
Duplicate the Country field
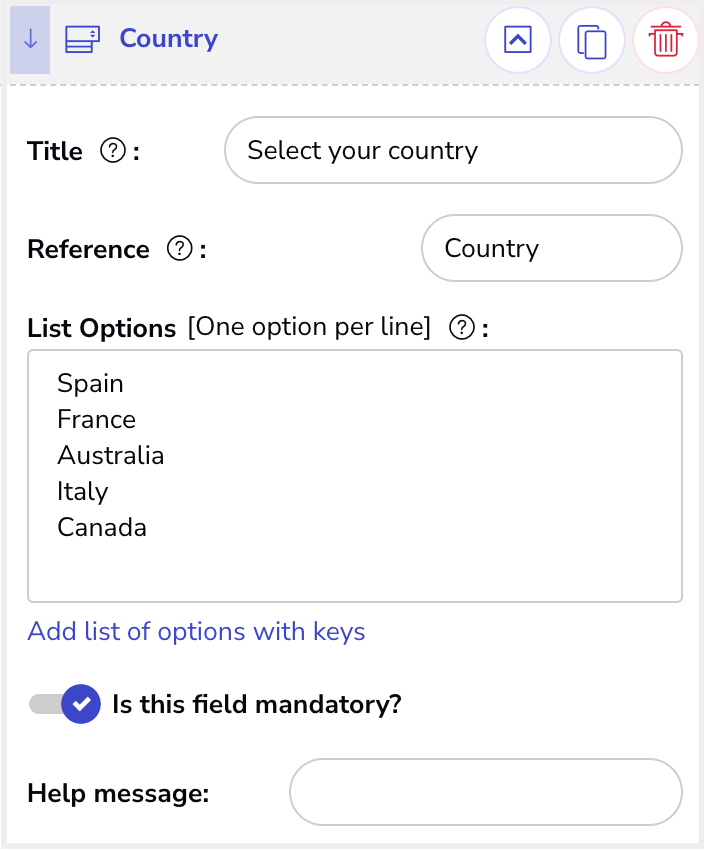(591, 40)
